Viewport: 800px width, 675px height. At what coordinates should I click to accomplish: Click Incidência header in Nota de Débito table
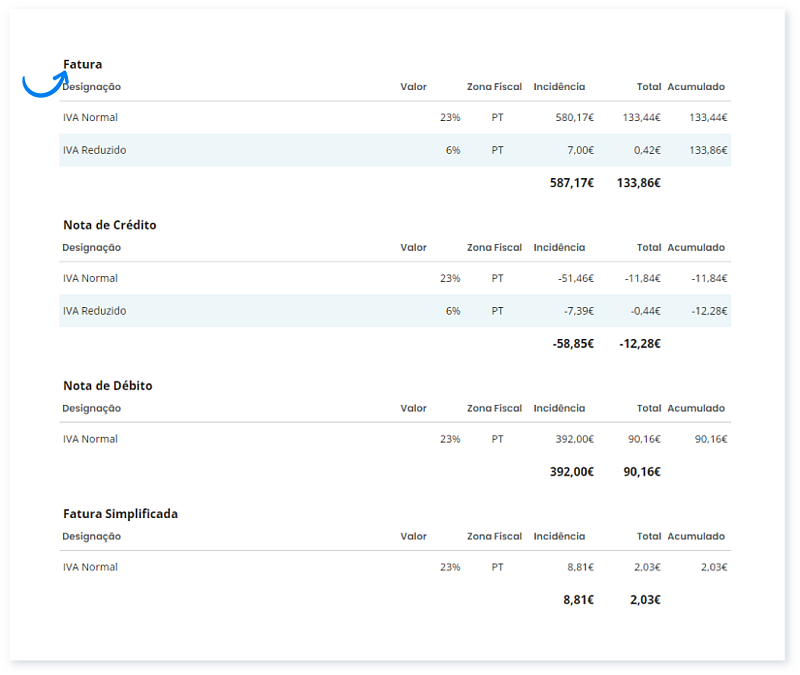559,408
